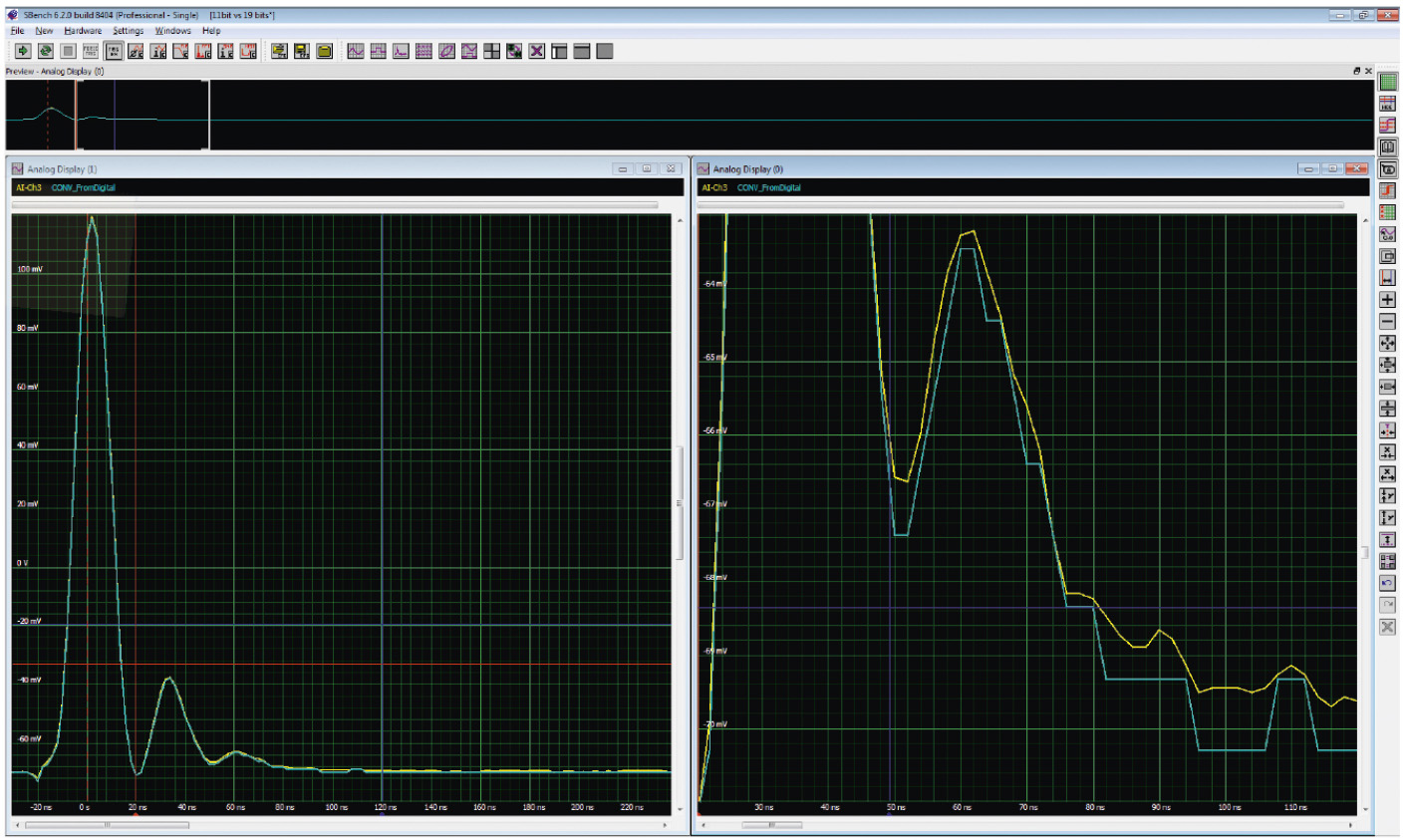Image resolution: width=1407 pixels, height=840 pixels.
Task: Click the blue undo arrow sidebar icon
Action: click(1387, 583)
